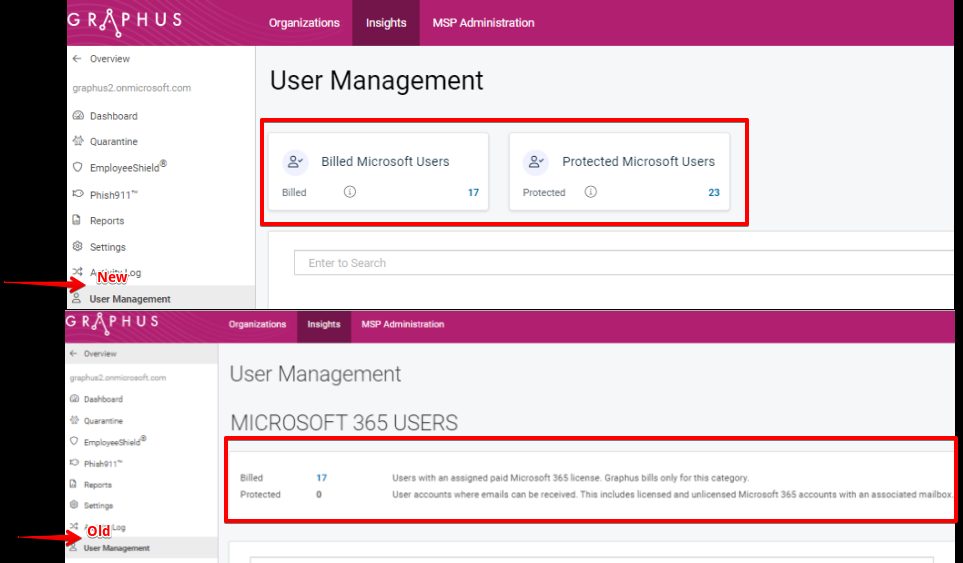
Task: Go to Quarantine in the upper sidebar
Action: (114, 141)
